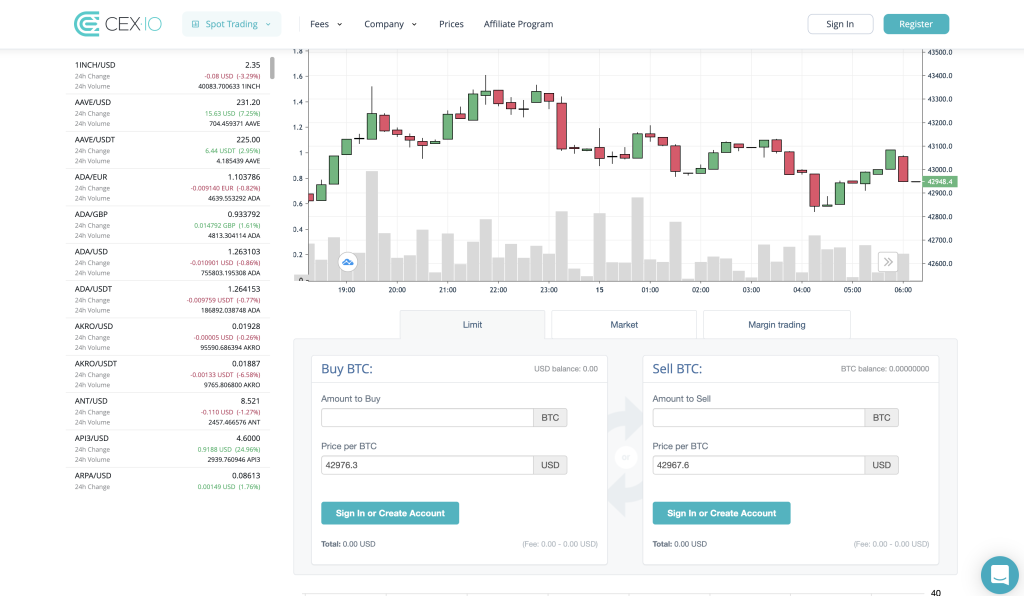Select the ADA/EUR trading pair
The height and width of the screenshot is (596, 1024).
click(x=167, y=187)
